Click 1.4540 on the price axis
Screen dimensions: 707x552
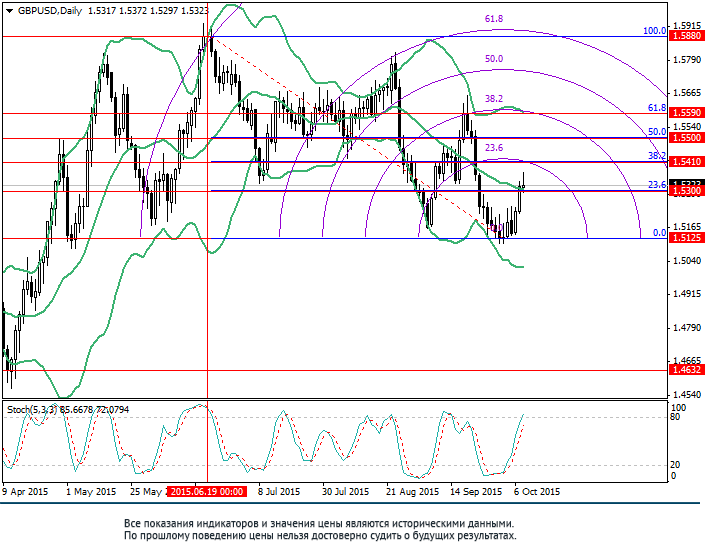coord(687,395)
